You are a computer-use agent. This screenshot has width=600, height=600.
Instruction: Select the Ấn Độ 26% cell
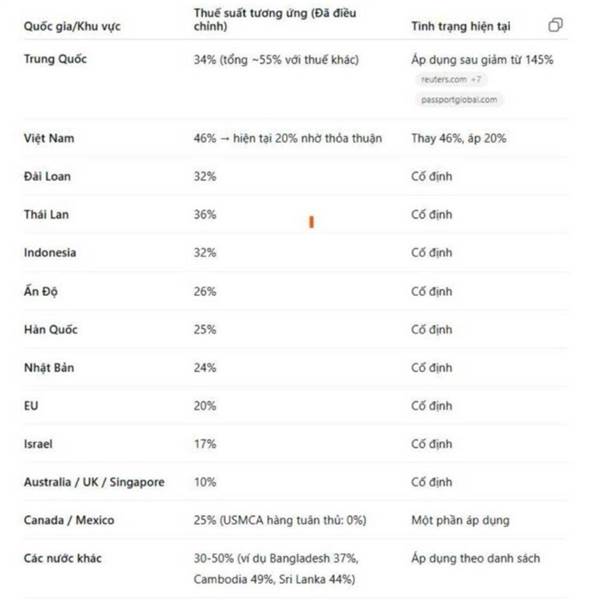205,292
